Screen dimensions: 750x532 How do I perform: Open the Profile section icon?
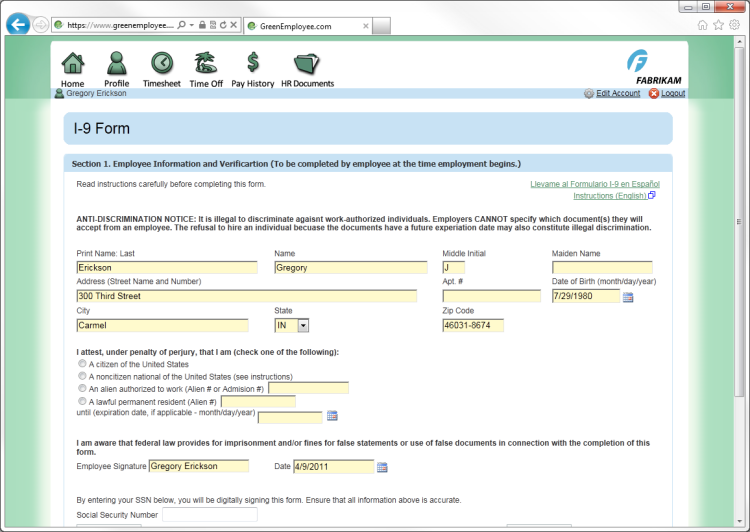[x=117, y=64]
